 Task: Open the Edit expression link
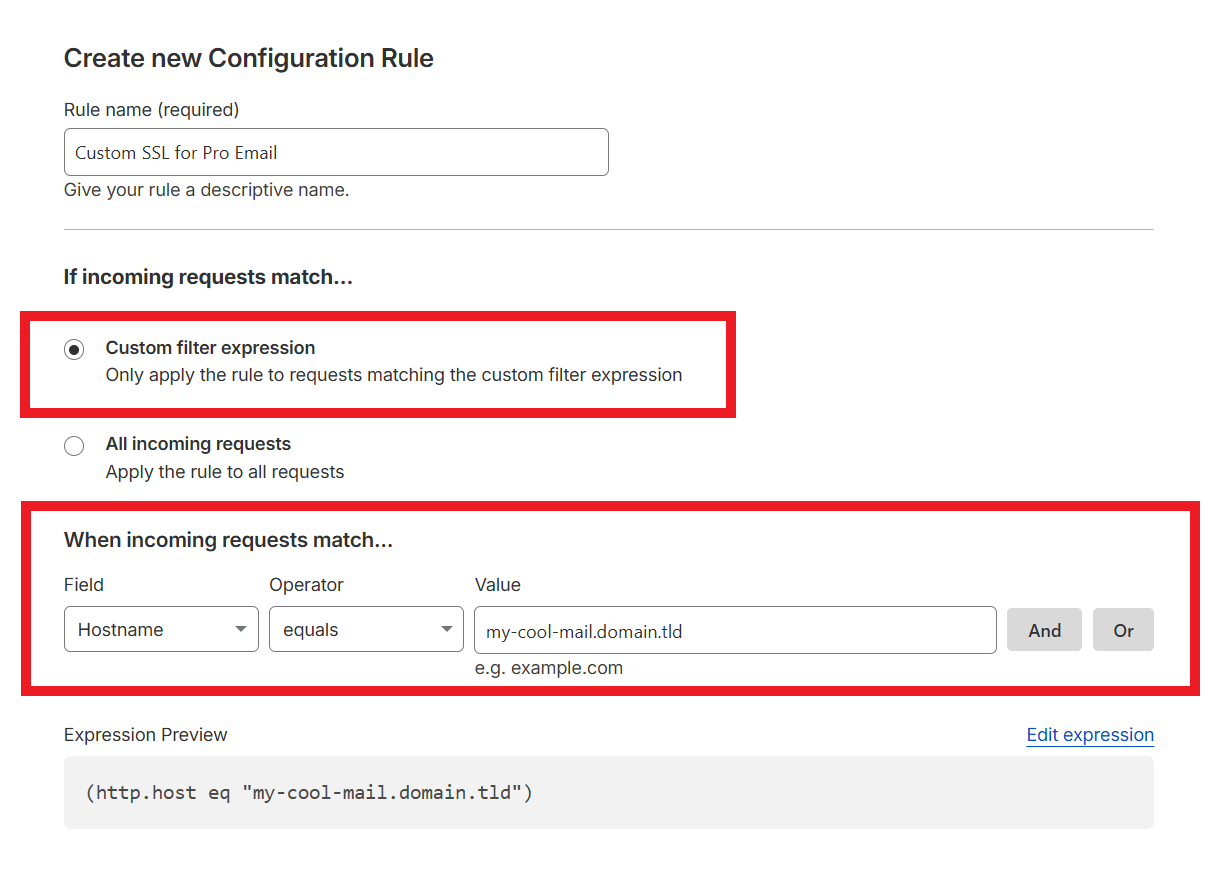pos(1090,735)
